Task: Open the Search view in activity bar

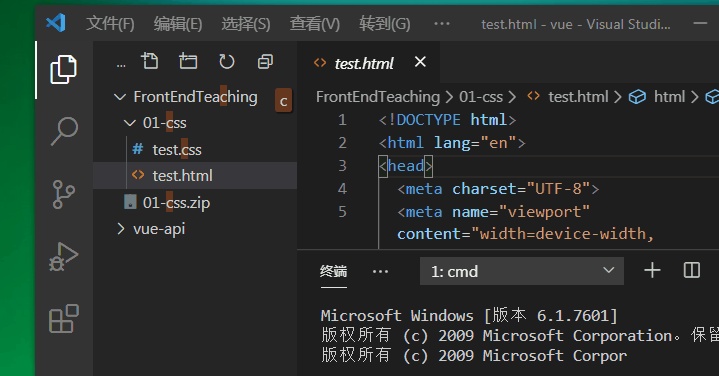Action: point(64,131)
